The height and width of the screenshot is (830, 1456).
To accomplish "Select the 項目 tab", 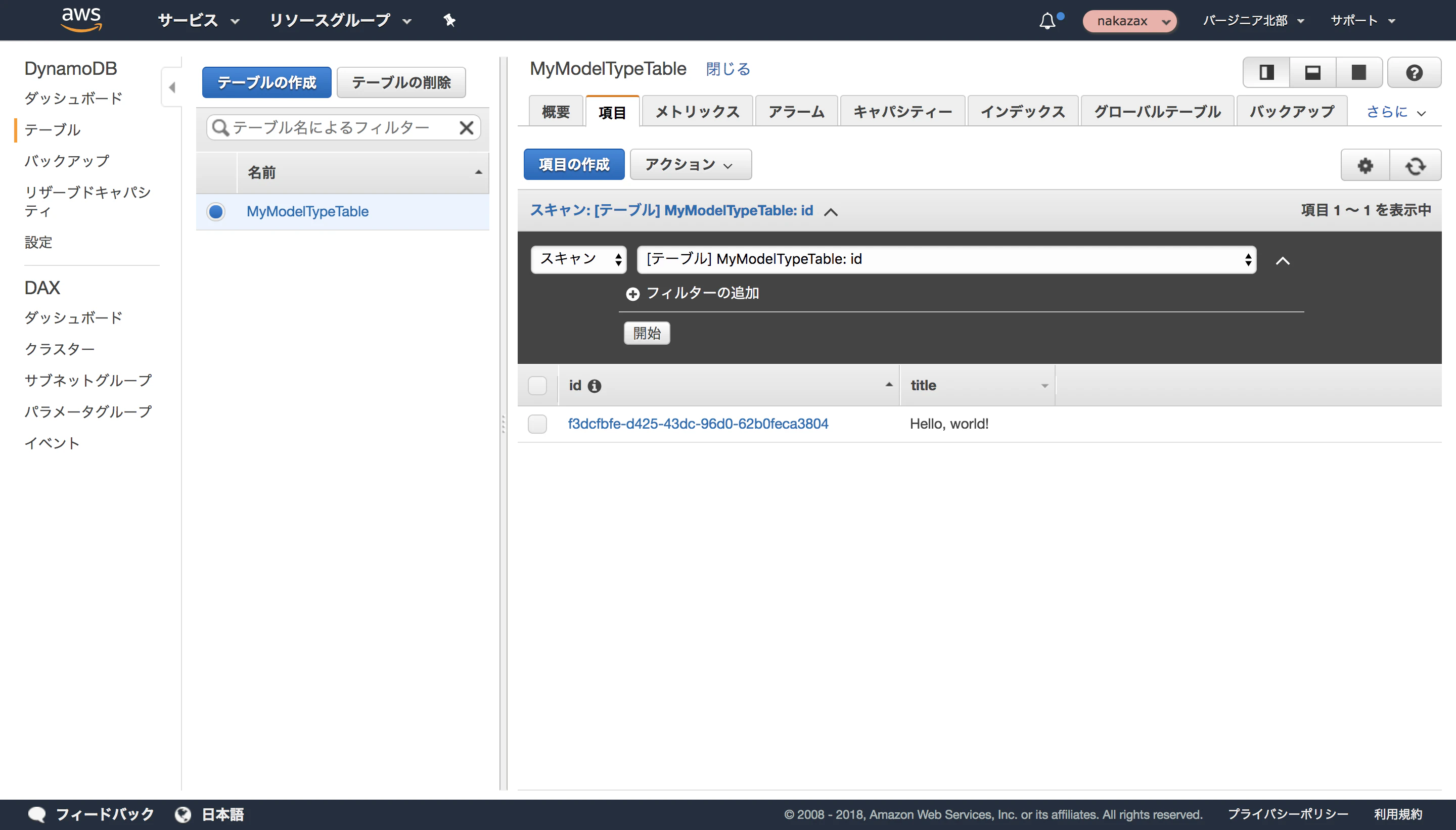I will (612, 111).
